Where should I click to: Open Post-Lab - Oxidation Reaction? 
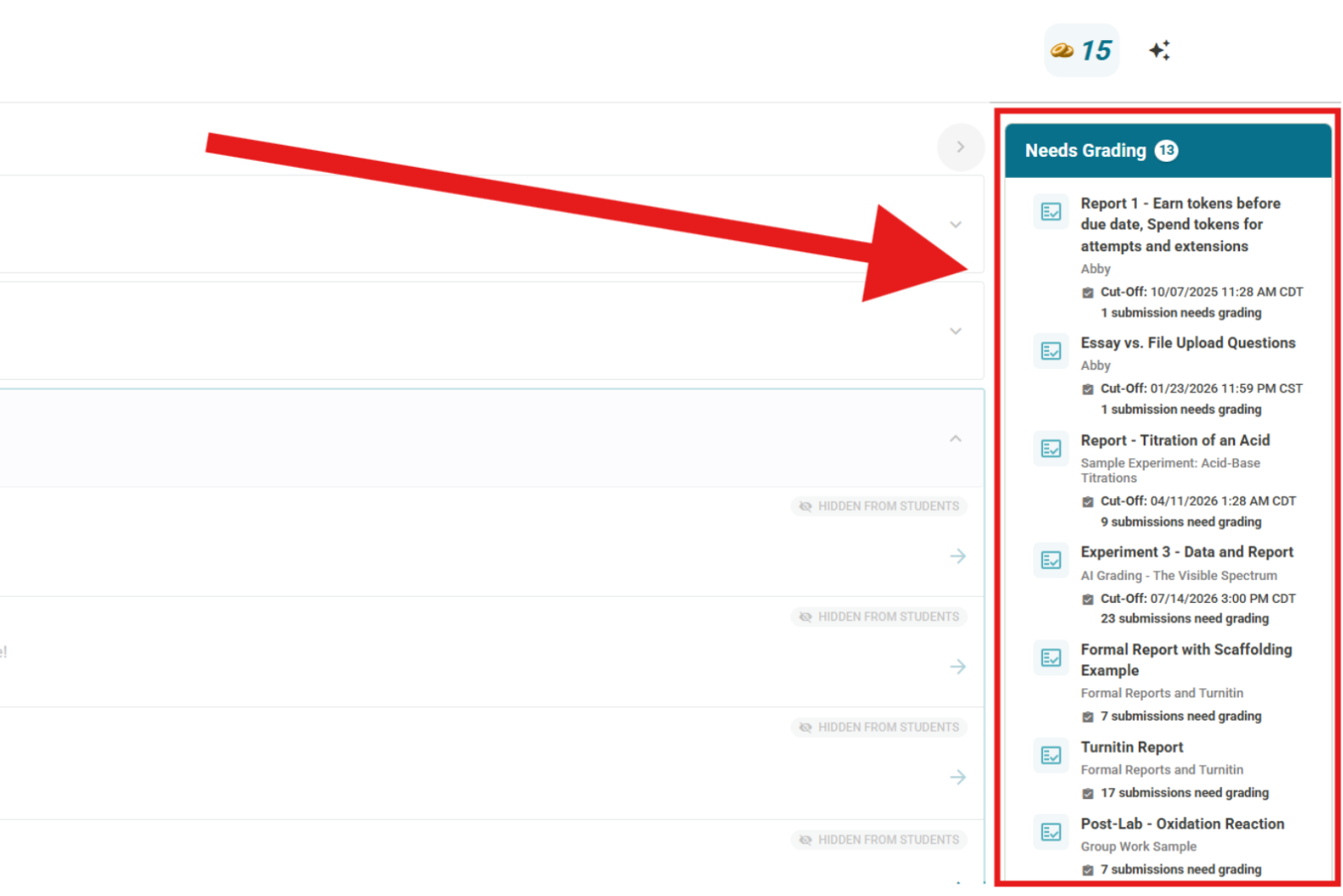click(x=1182, y=824)
